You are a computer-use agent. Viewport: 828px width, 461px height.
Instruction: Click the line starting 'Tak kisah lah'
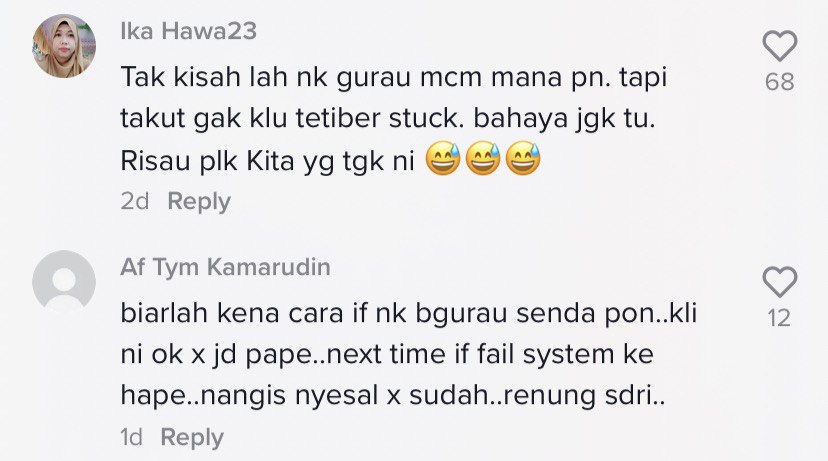[394, 78]
